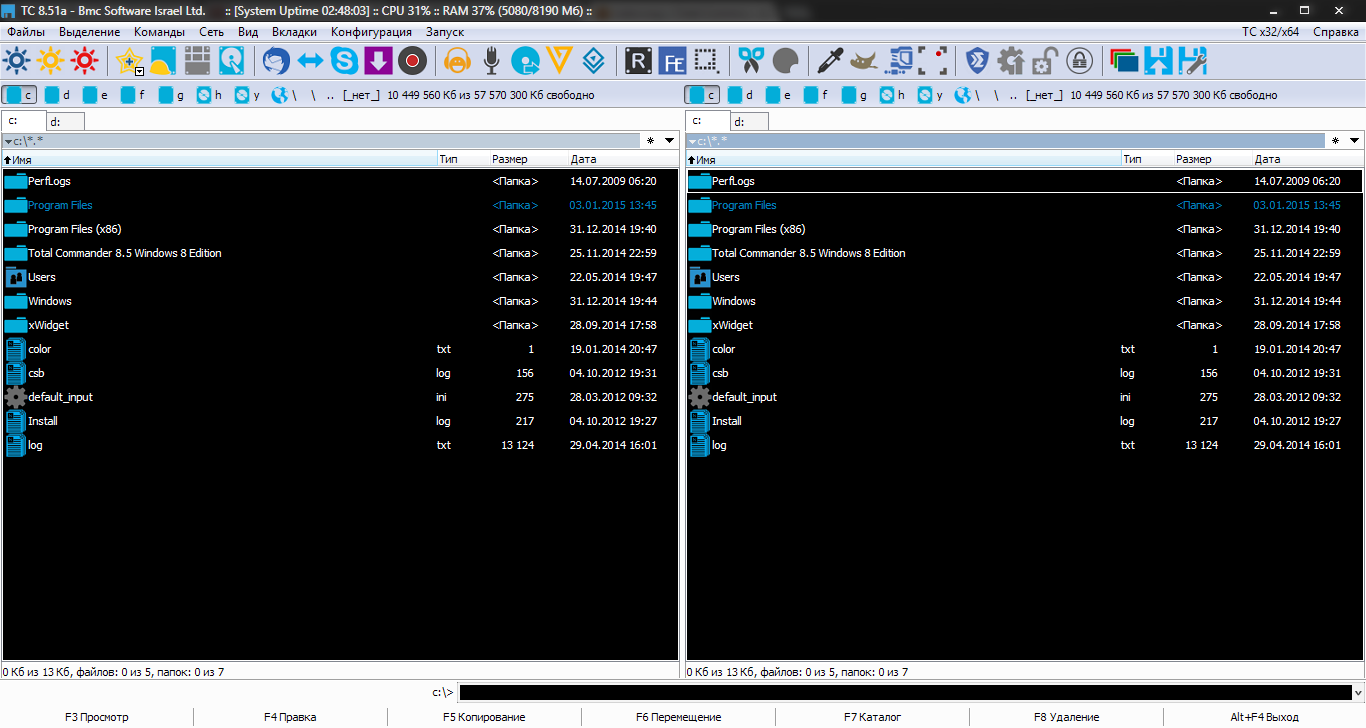Viewport: 1366px width, 728px height.
Task: Click the command line input field
Action: click(900, 692)
